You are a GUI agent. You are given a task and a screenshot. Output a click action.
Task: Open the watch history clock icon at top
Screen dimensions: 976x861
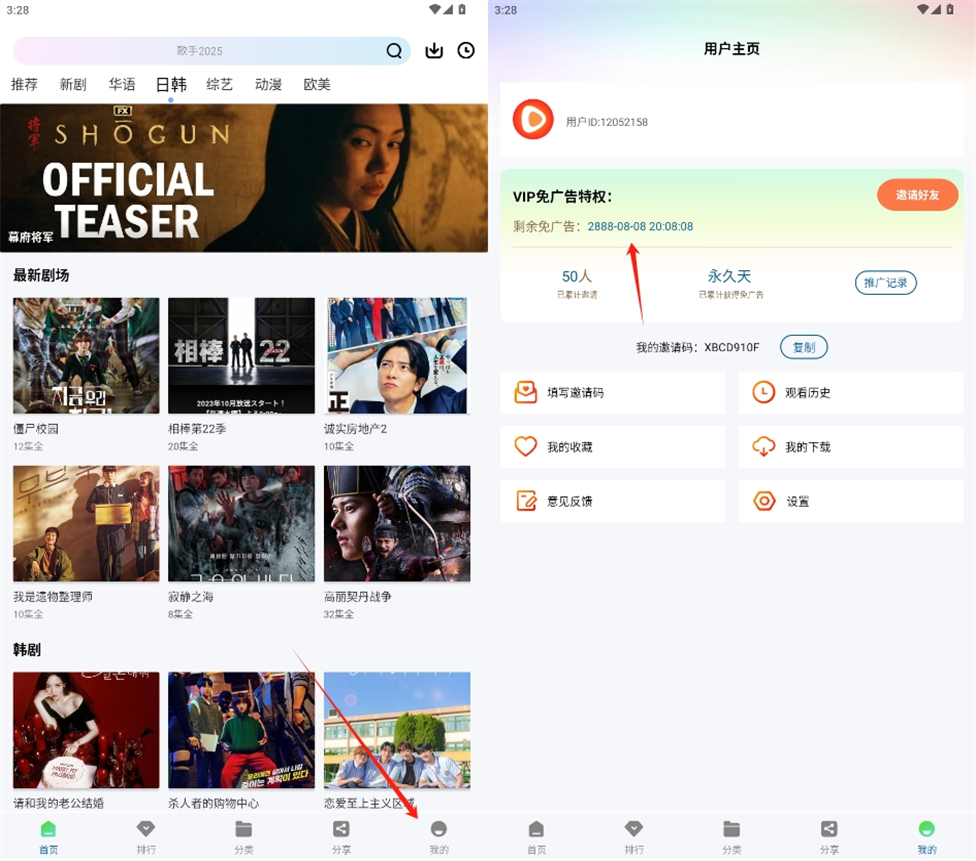click(x=466, y=50)
